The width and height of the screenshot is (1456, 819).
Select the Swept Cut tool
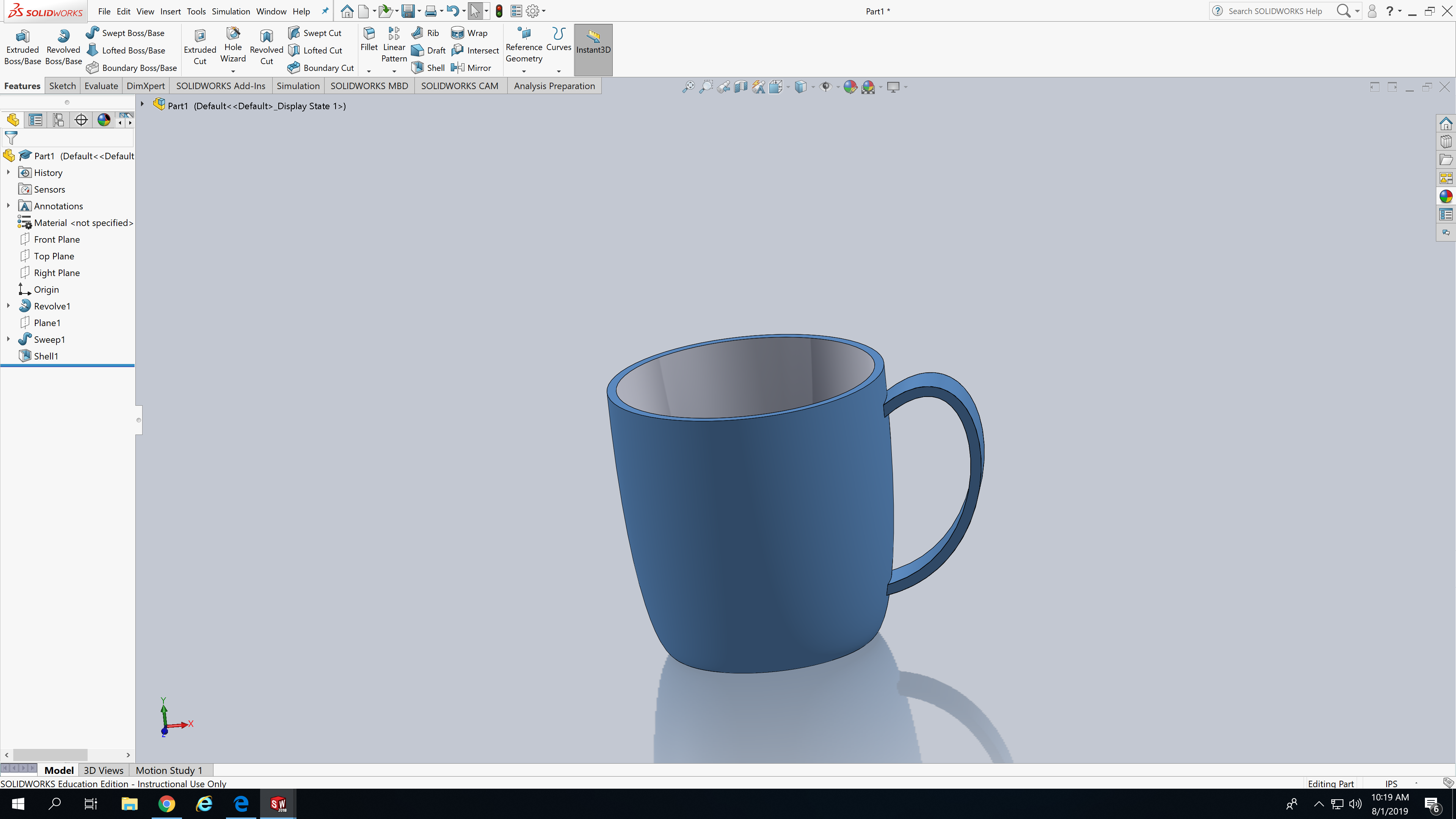pos(315,33)
